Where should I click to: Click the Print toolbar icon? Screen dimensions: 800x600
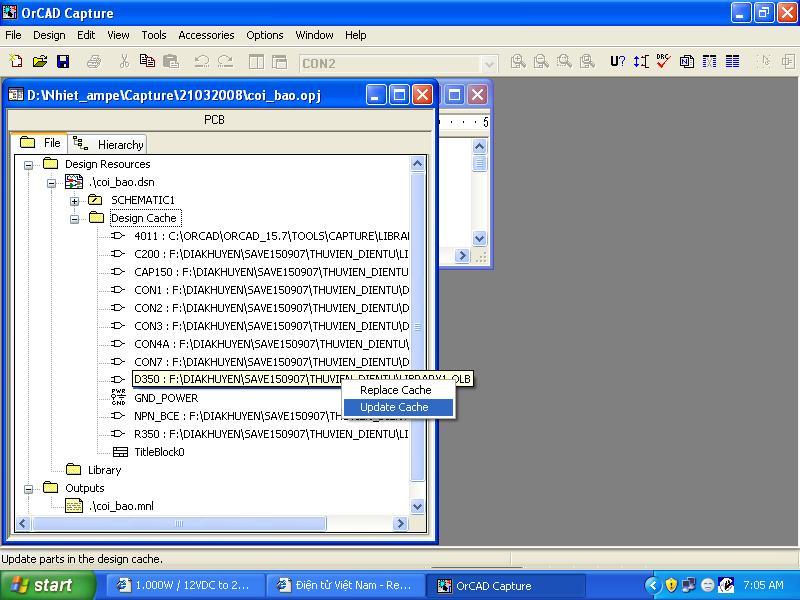(x=93, y=62)
